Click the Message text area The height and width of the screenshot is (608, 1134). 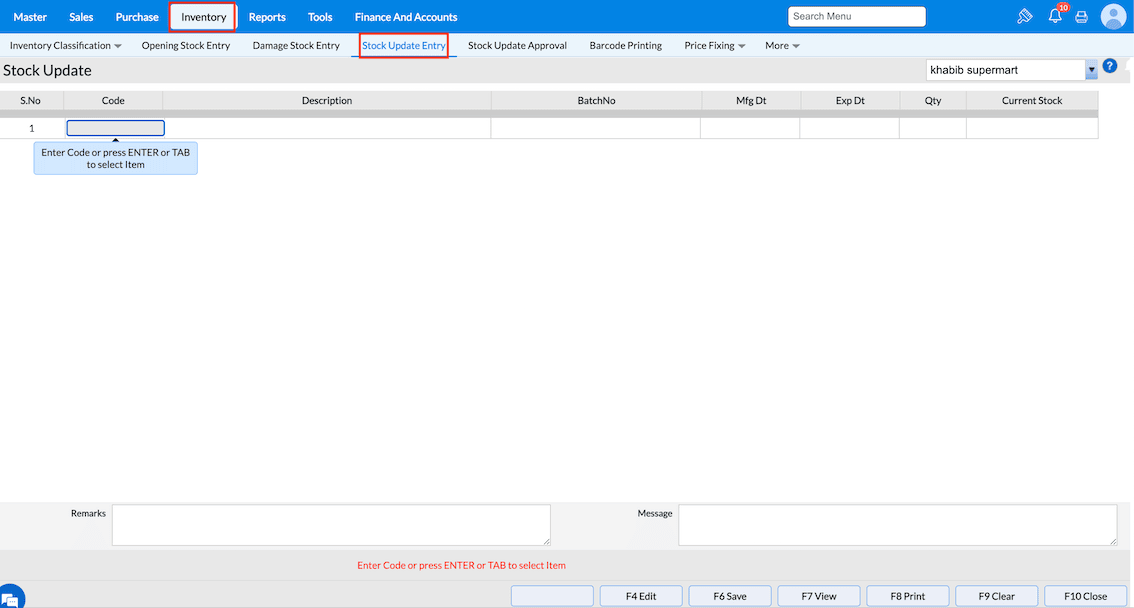pos(898,525)
